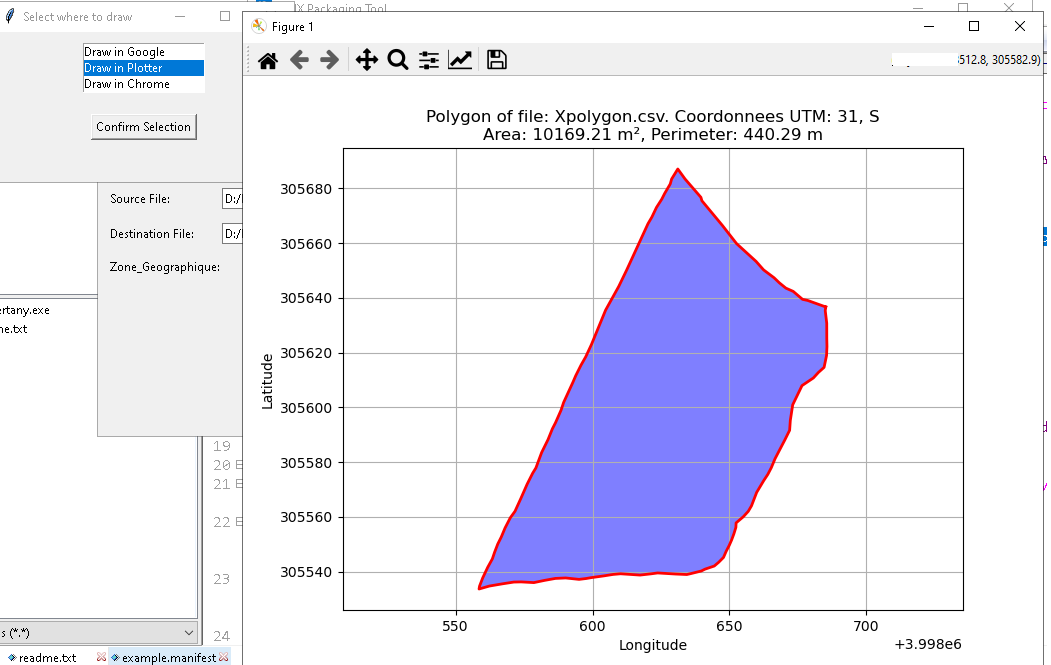1051x665 pixels.
Task: Activate the Pan axes tool
Action: coord(366,61)
